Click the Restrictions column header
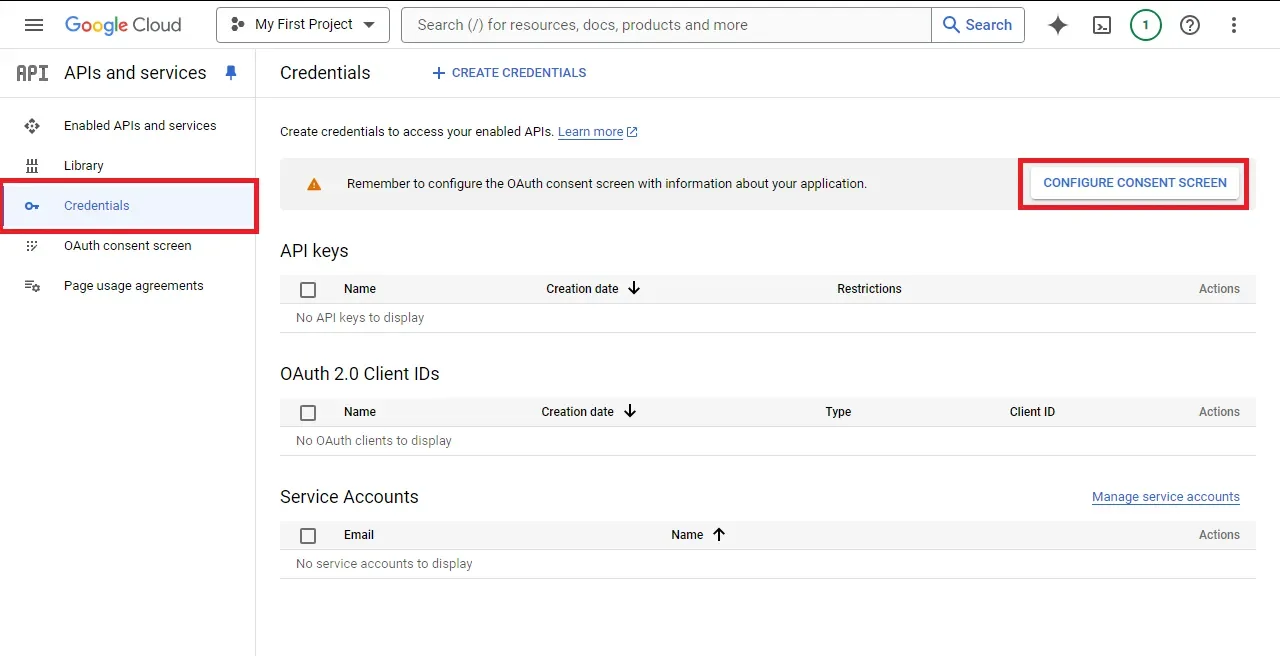The width and height of the screenshot is (1280, 656). [869, 289]
